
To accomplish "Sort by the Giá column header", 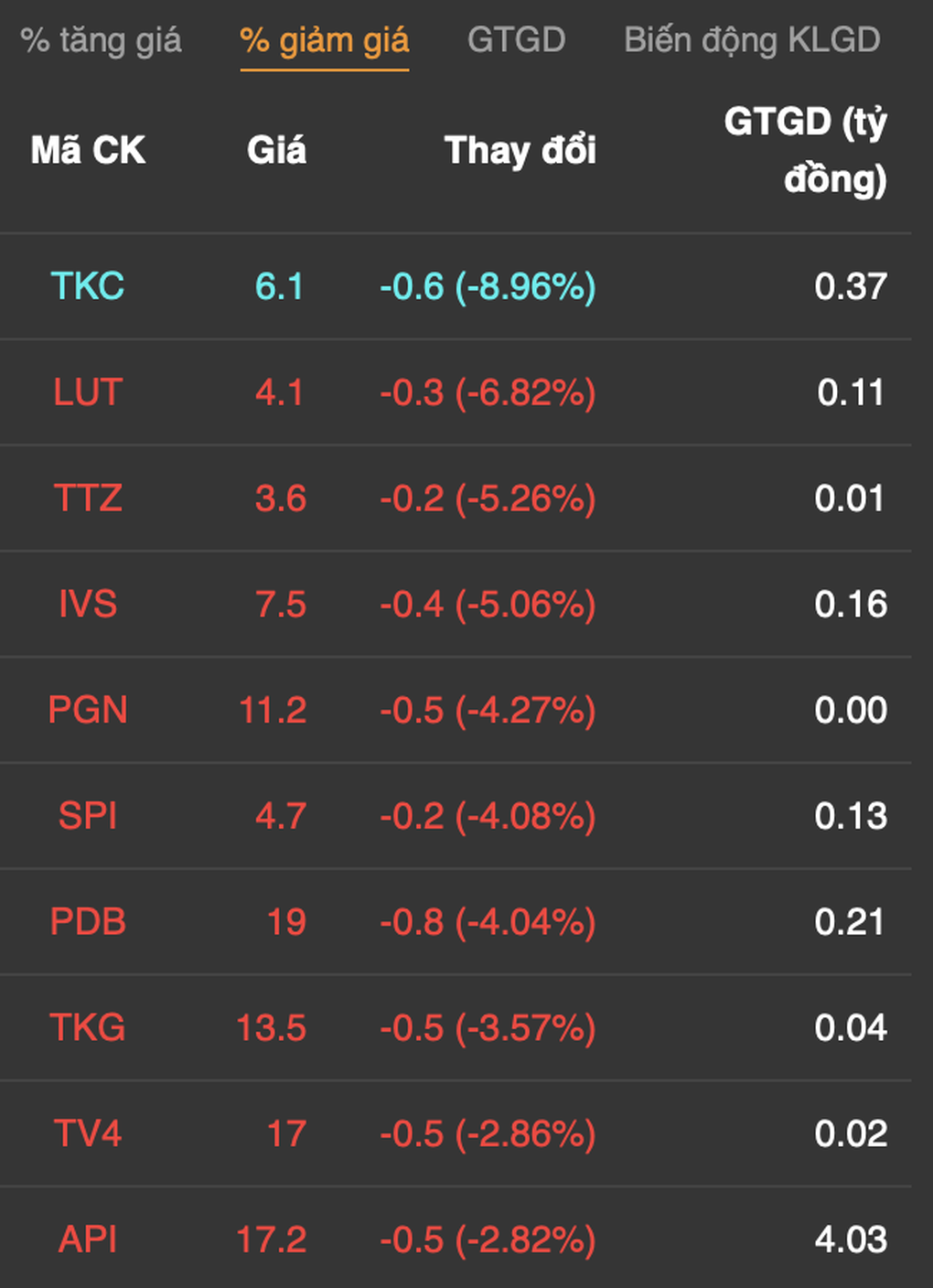I will coord(276,150).
